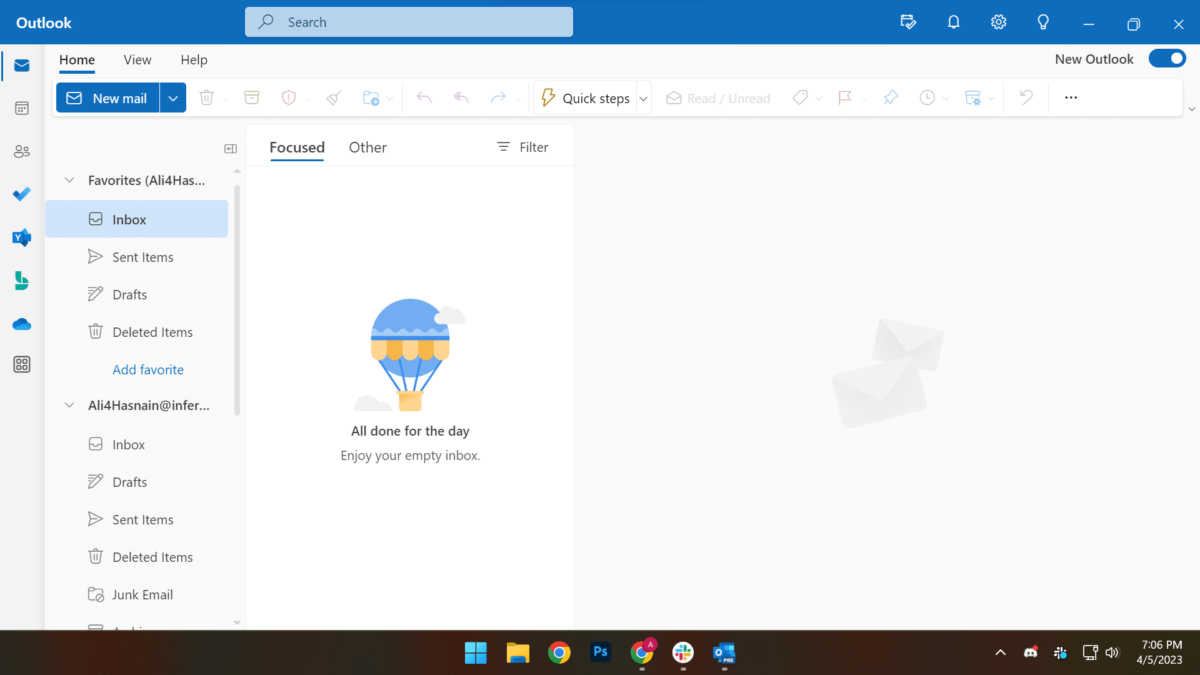Open the Quick steps dropdown arrow
The width and height of the screenshot is (1200, 675).
pyautogui.click(x=643, y=97)
